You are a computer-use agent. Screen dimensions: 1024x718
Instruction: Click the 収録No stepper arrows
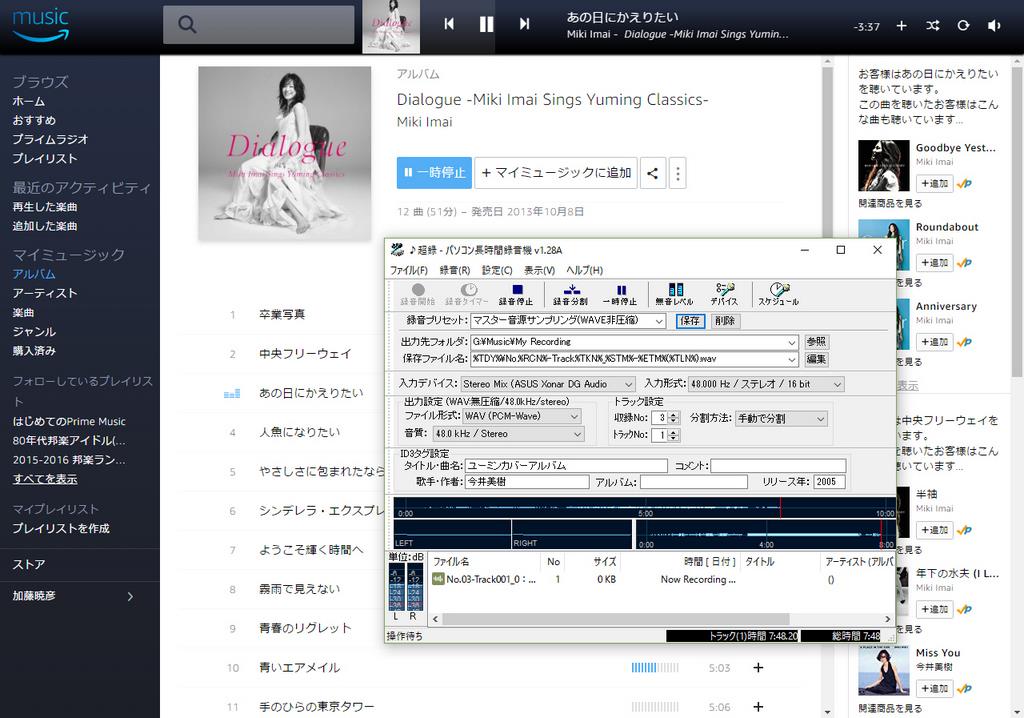pos(674,417)
